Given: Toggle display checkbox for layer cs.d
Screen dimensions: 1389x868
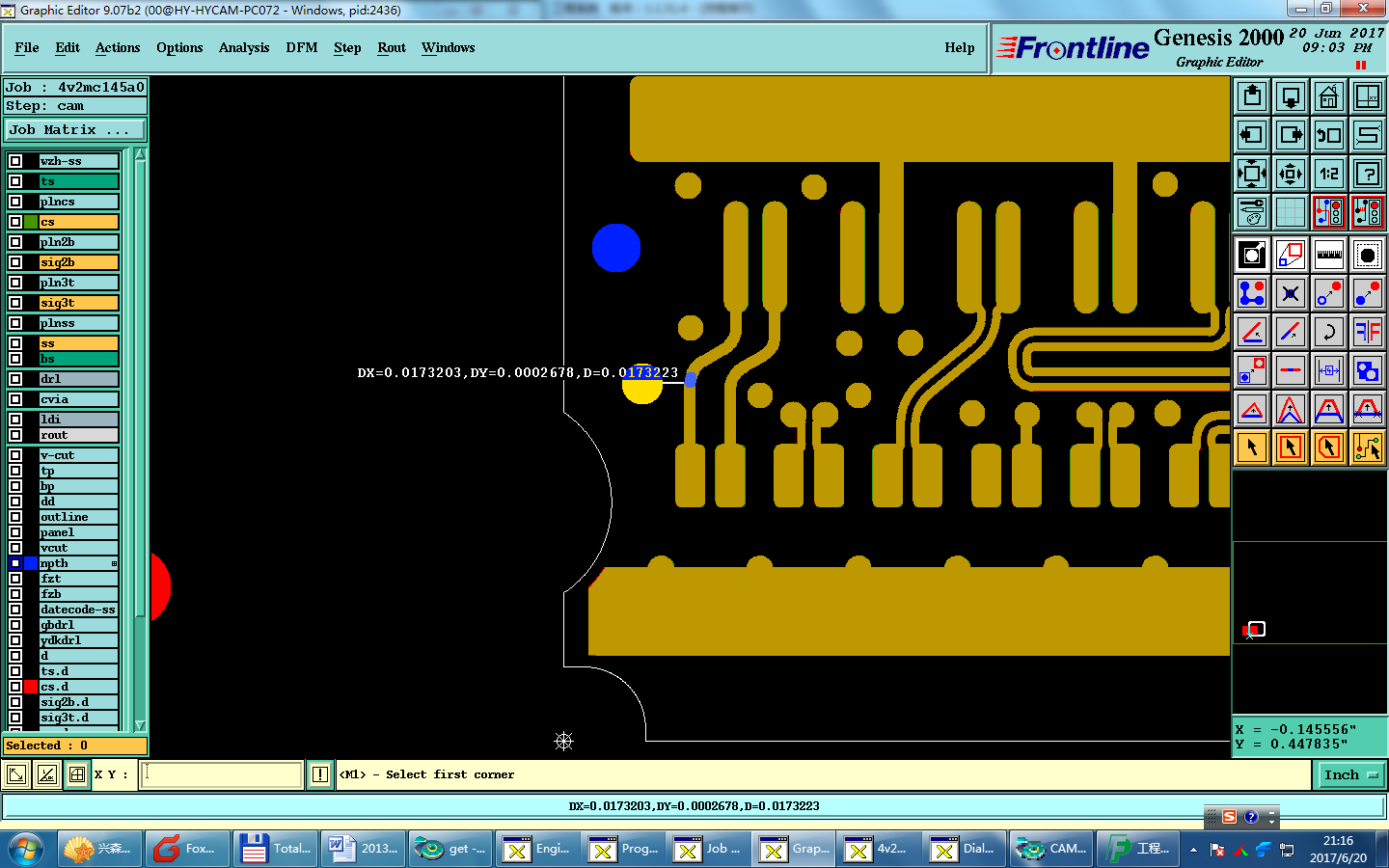Looking at the screenshot, I should [15, 687].
